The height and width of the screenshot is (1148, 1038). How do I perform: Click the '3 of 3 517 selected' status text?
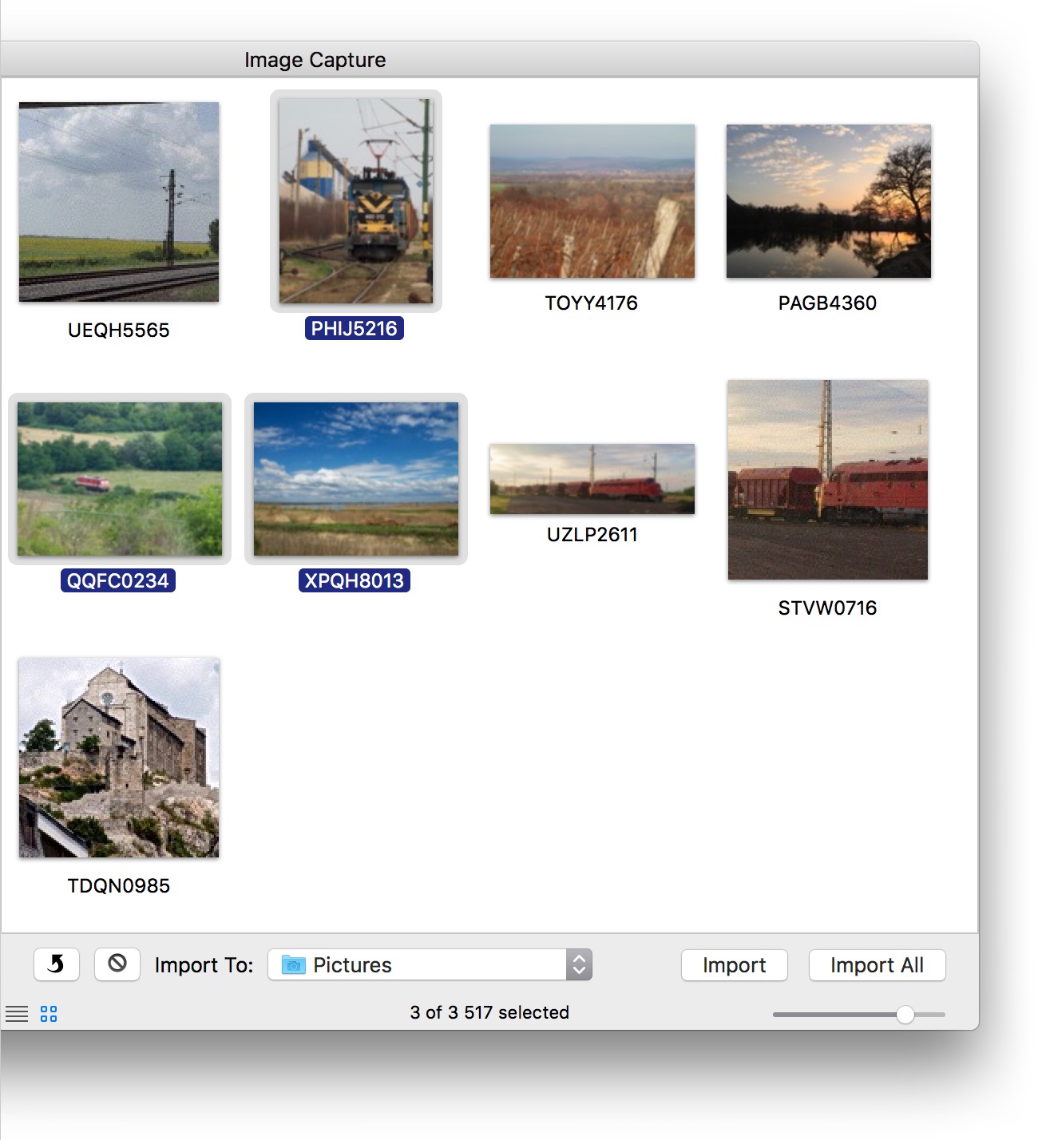click(489, 1012)
